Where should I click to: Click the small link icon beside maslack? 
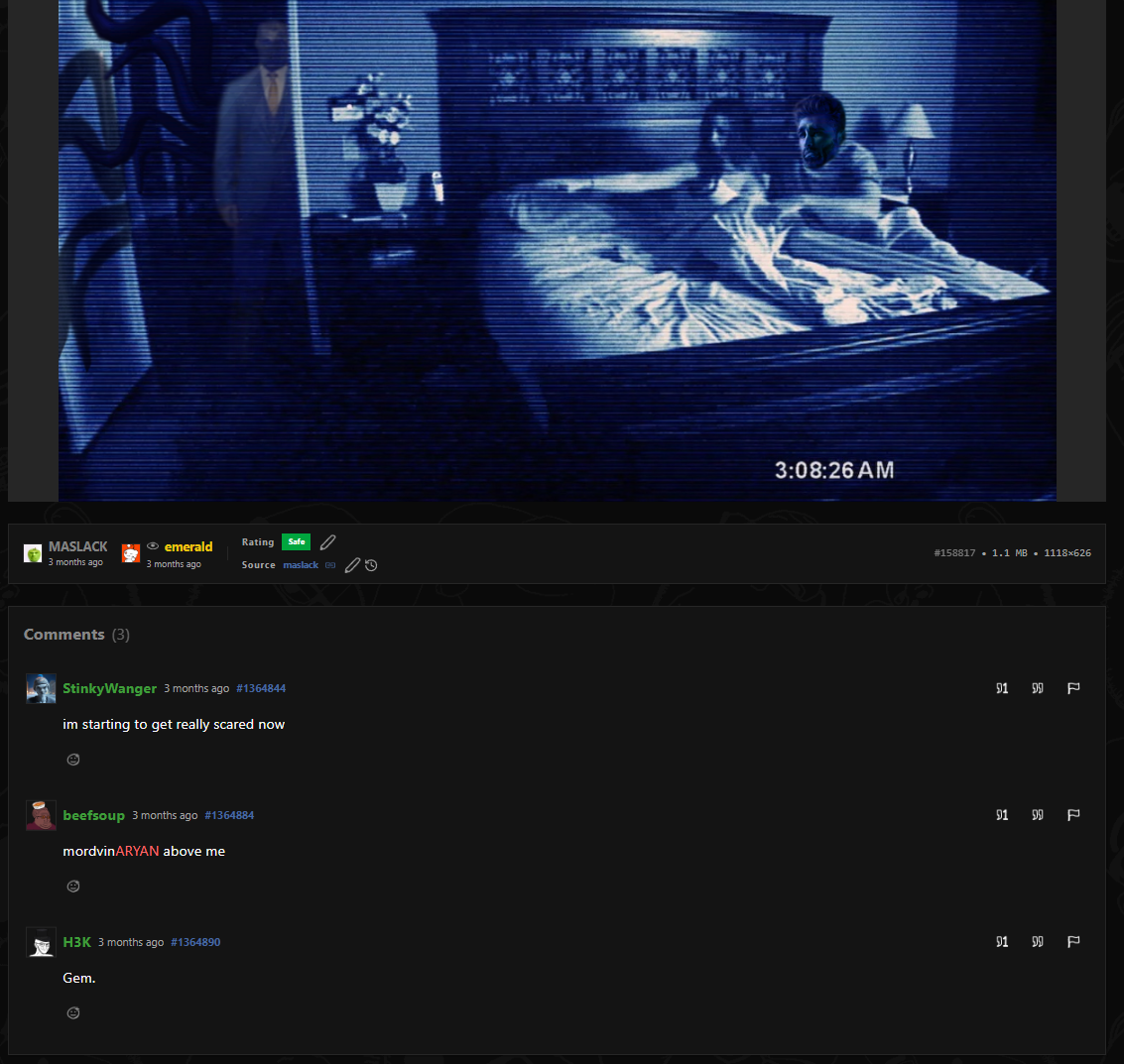tap(330, 565)
